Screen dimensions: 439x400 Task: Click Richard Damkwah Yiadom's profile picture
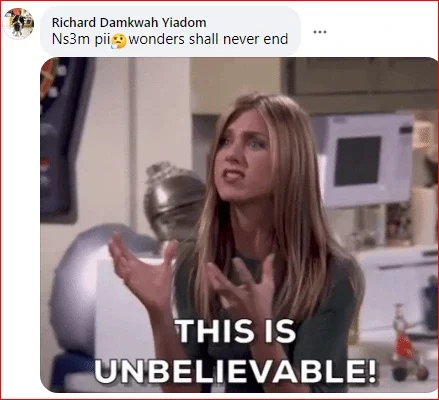pyautogui.click(x=18, y=23)
